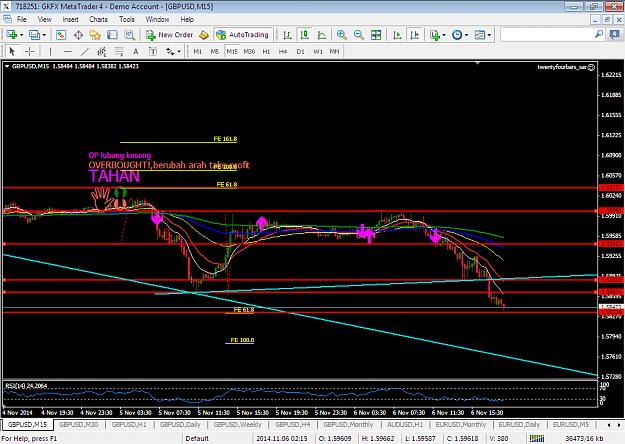625x444 pixels.
Task: Click the Periods clock icon
Action: [x=457, y=35]
